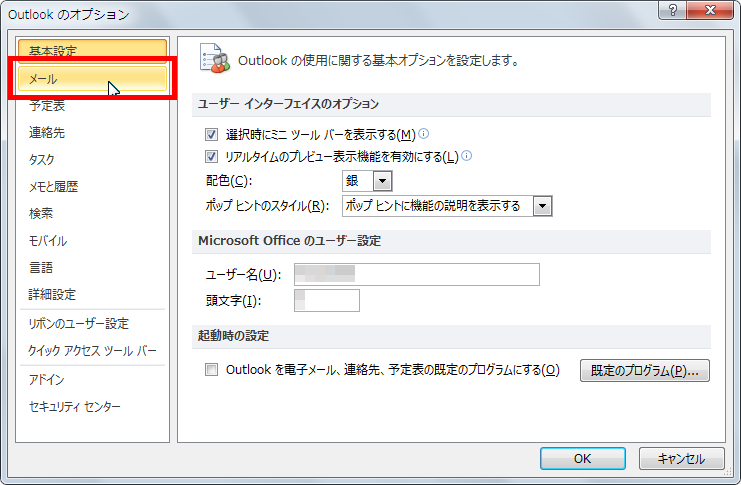Image resolution: width=741 pixels, height=485 pixels.
Task: Confirm with the OK button
Action: point(583,459)
